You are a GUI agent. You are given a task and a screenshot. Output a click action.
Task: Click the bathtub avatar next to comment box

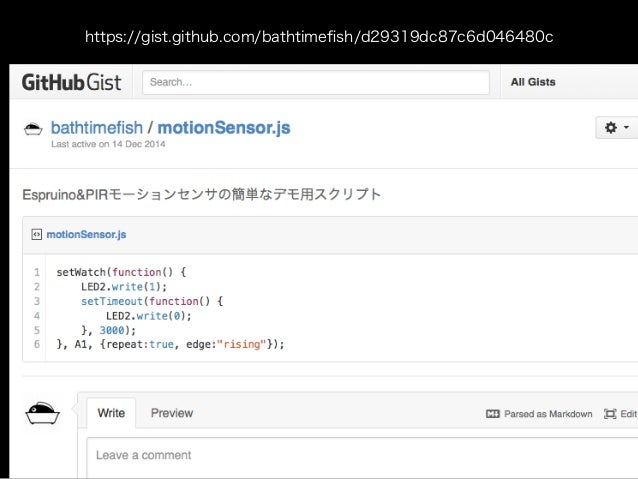(x=42, y=412)
